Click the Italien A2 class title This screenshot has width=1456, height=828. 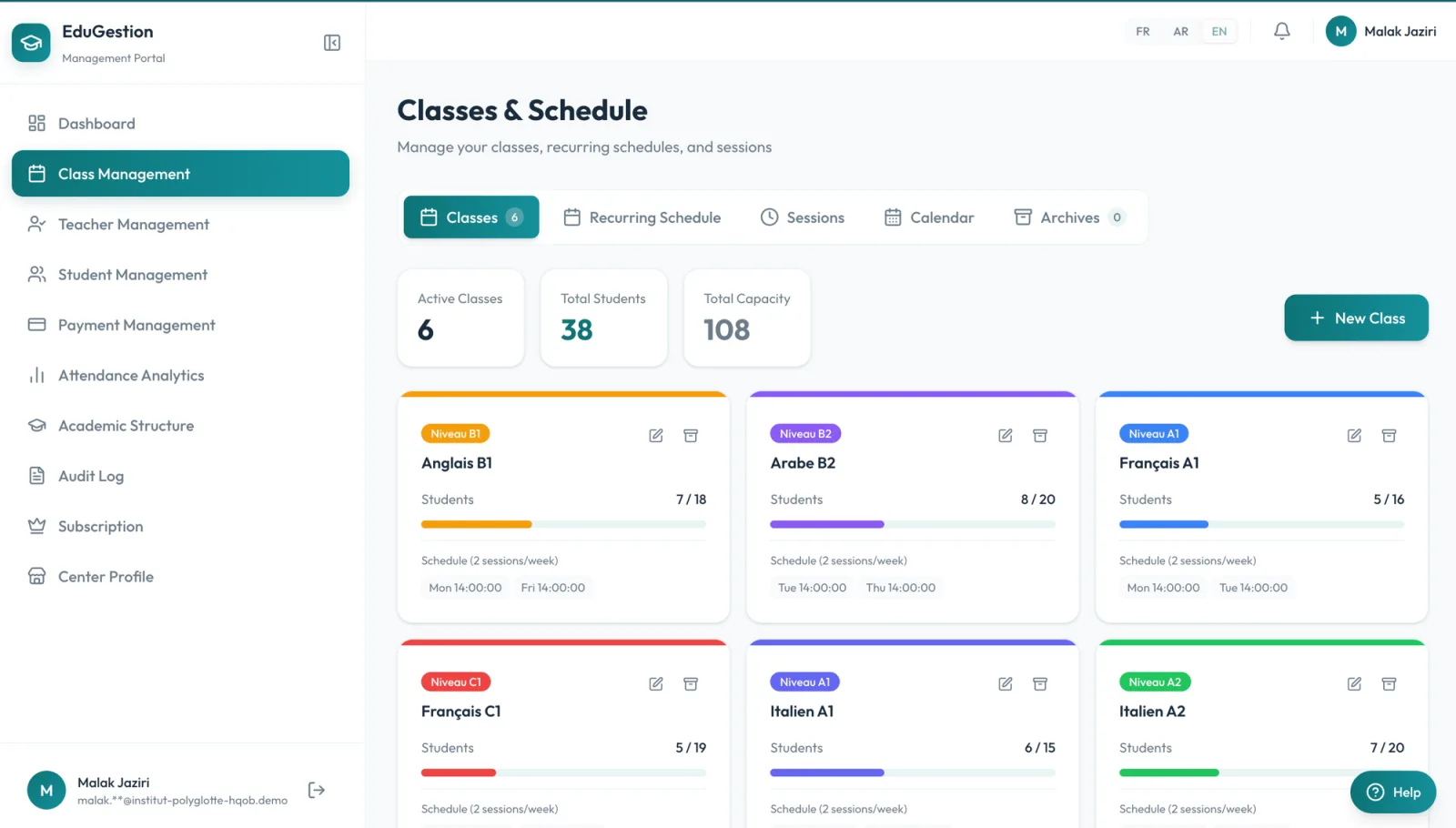pyautogui.click(x=1152, y=712)
